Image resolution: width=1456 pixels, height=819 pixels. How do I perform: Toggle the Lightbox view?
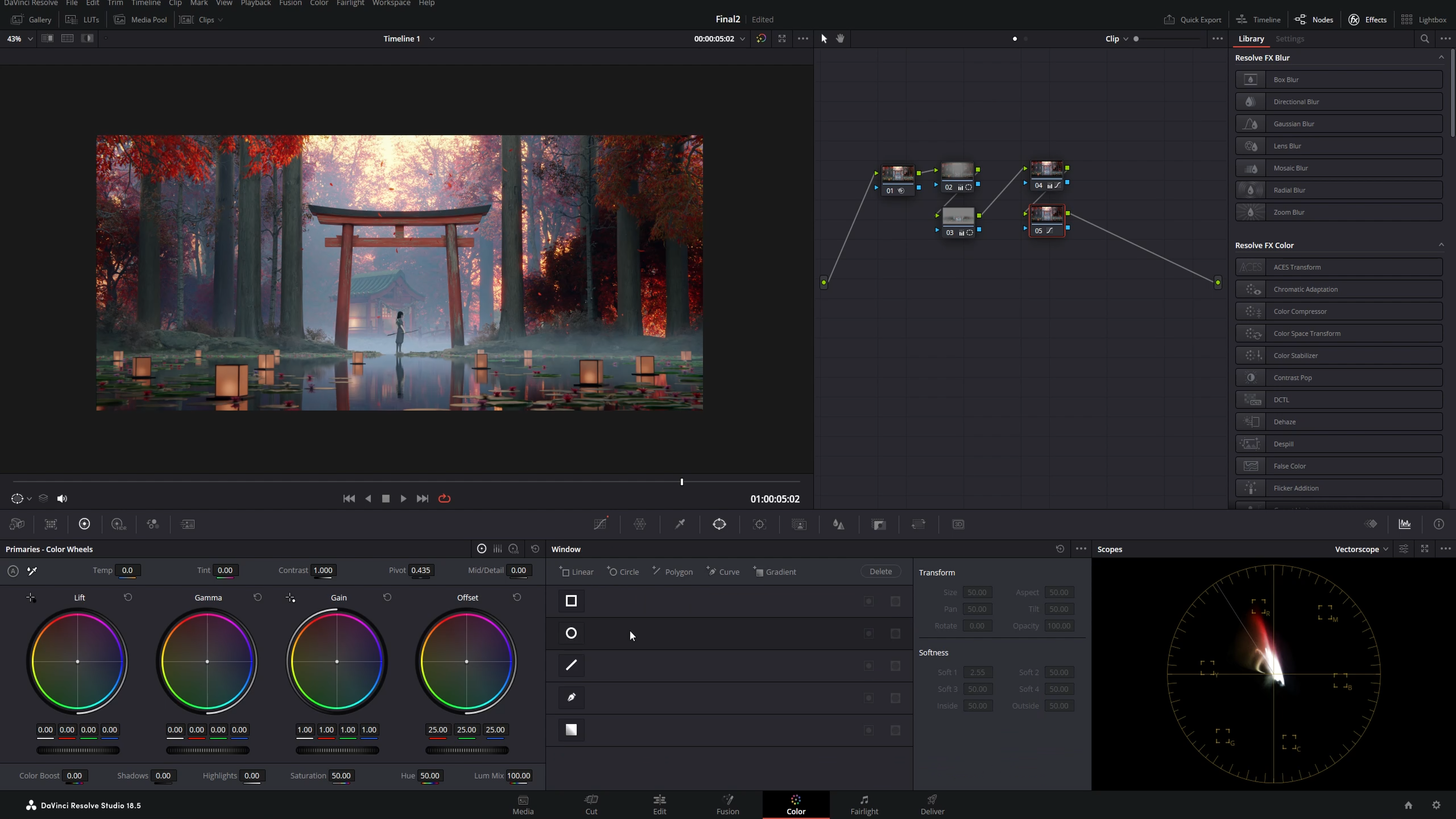(1425, 19)
